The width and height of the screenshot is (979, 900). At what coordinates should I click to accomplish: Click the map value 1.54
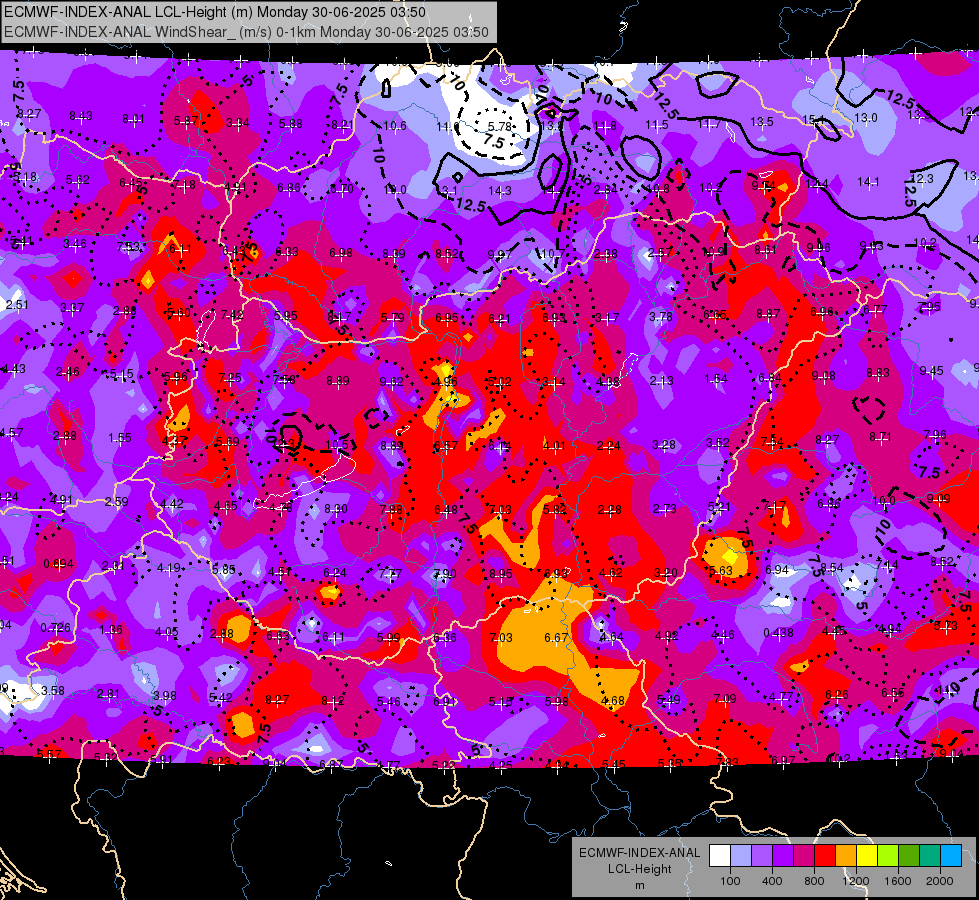click(x=716, y=379)
